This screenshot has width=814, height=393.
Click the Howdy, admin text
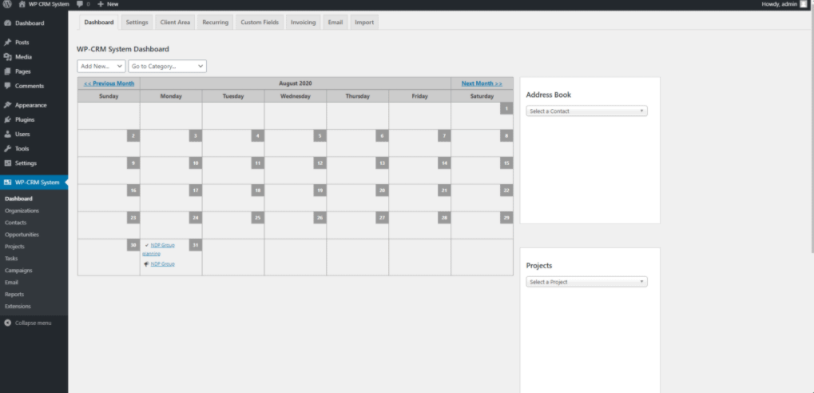(x=779, y=4)
